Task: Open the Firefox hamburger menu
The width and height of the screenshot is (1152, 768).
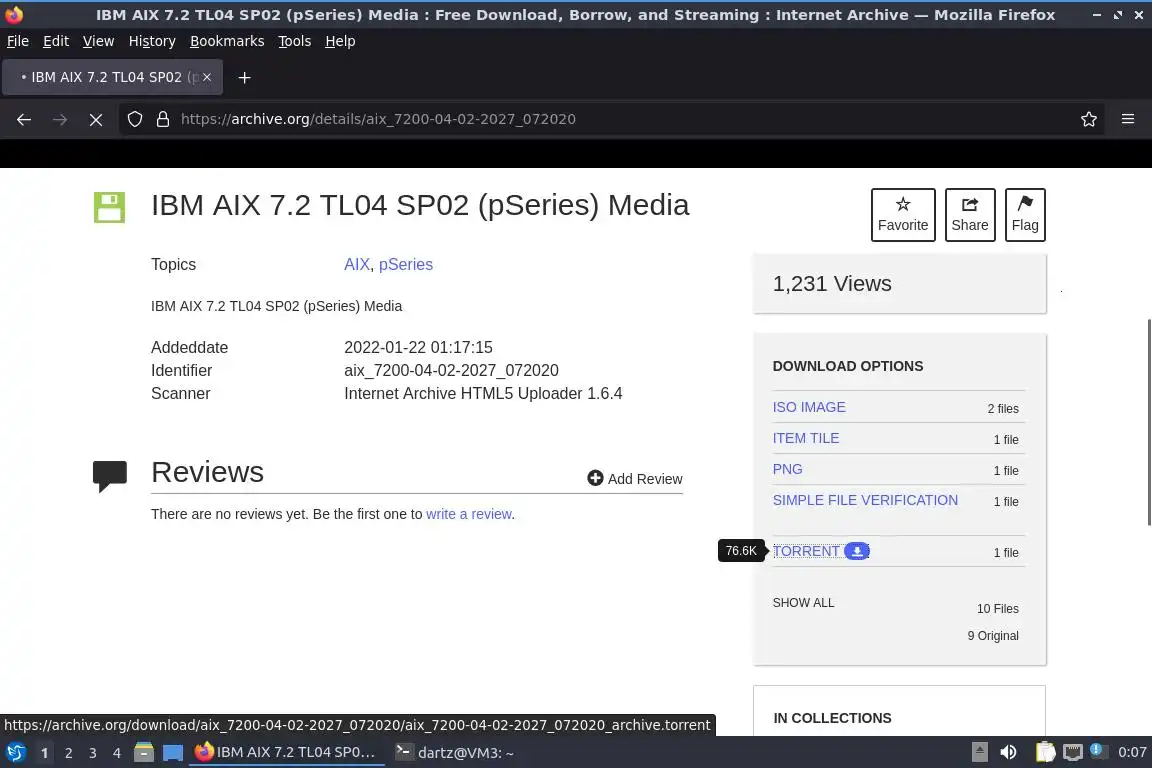Action: pyautogui.click(x=1128, y=119)
